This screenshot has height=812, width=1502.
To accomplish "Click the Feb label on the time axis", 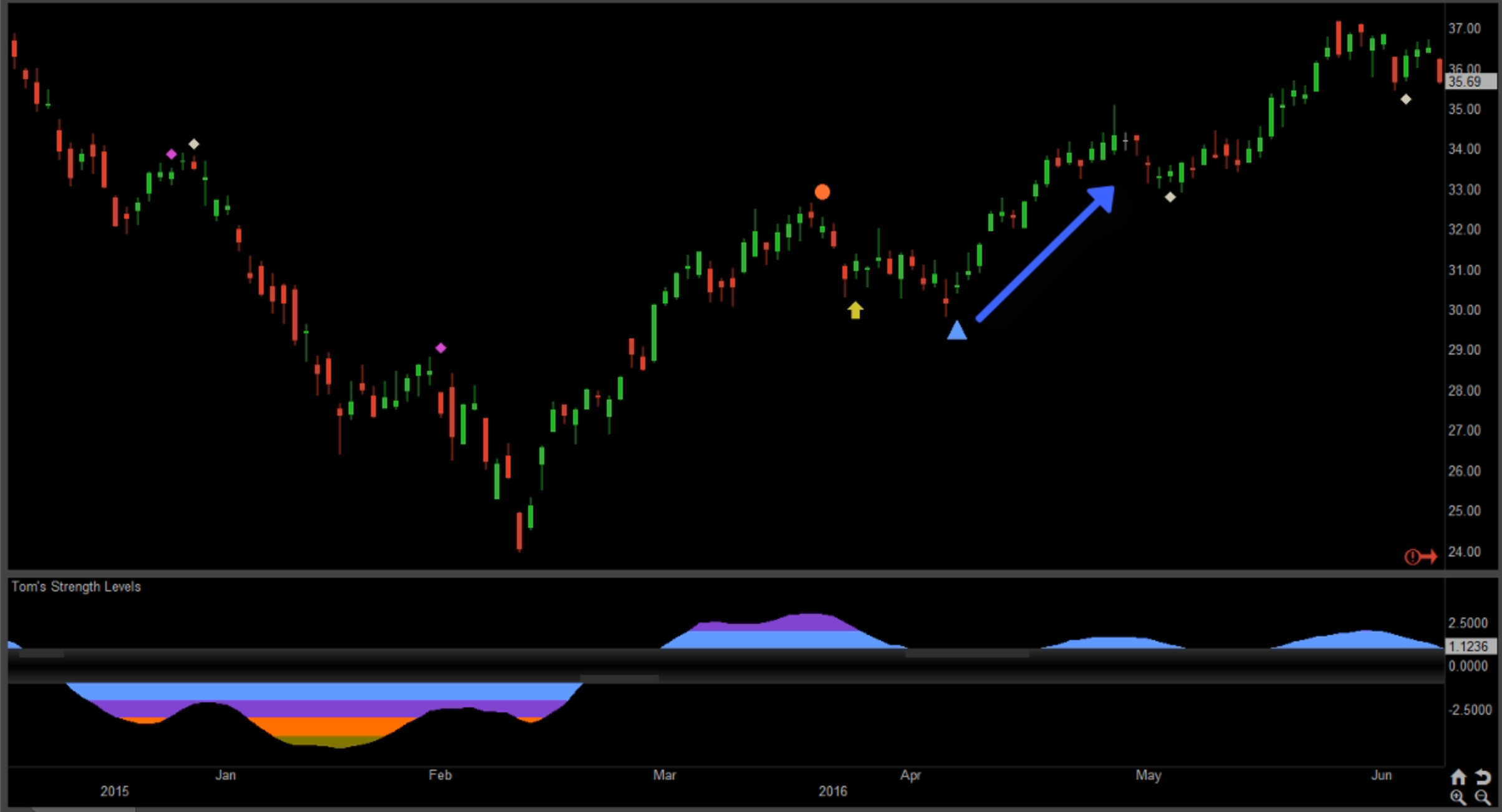I will pos(440,775).
